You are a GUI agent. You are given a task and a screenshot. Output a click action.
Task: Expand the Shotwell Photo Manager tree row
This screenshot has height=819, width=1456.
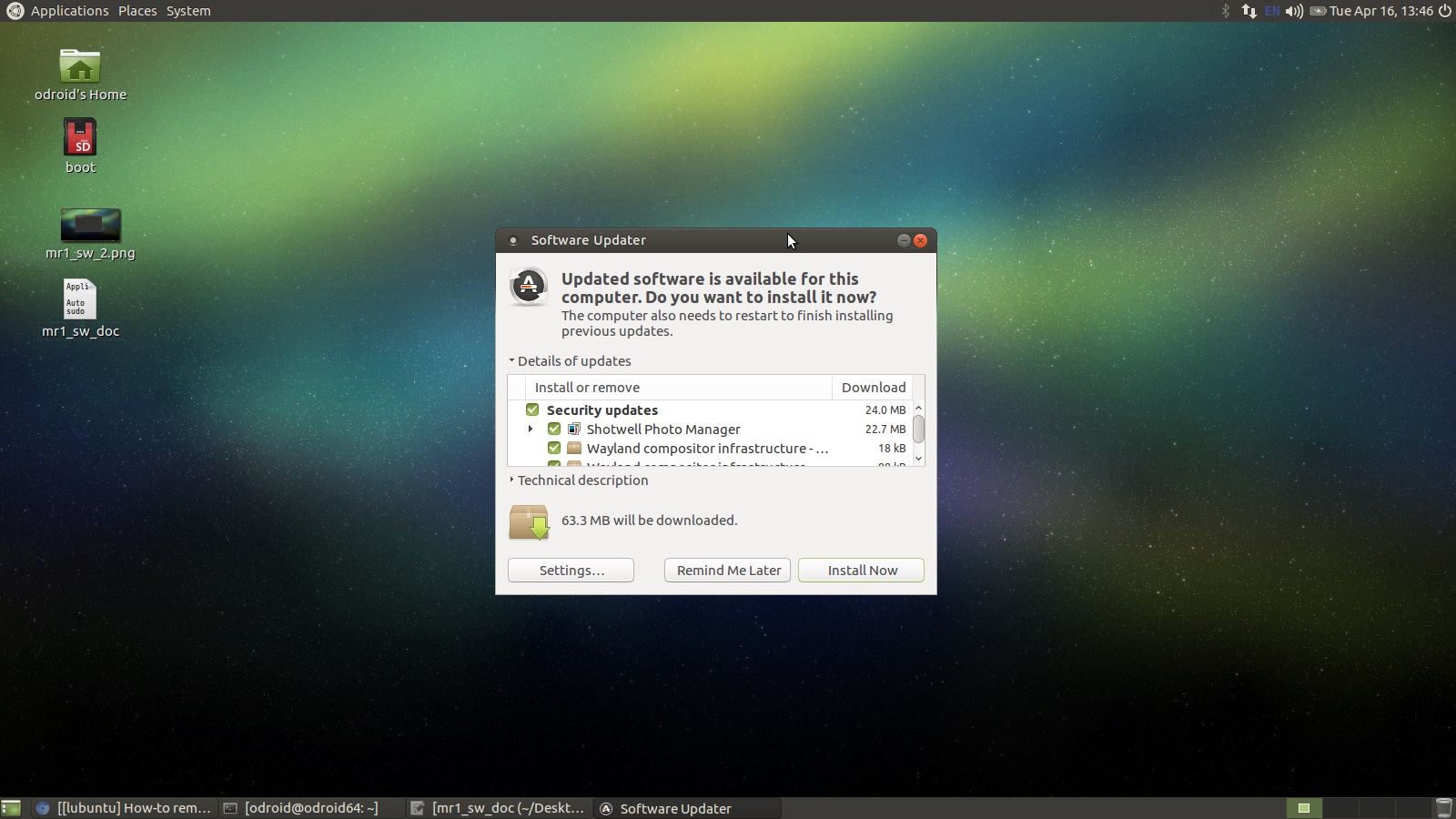tap(531, 430)
